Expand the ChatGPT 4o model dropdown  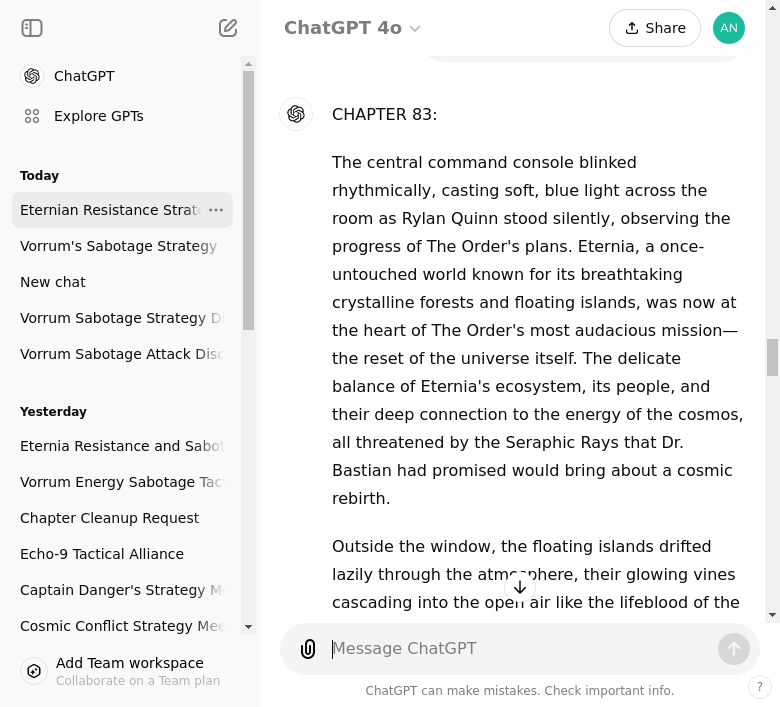(x=352, y=28)
